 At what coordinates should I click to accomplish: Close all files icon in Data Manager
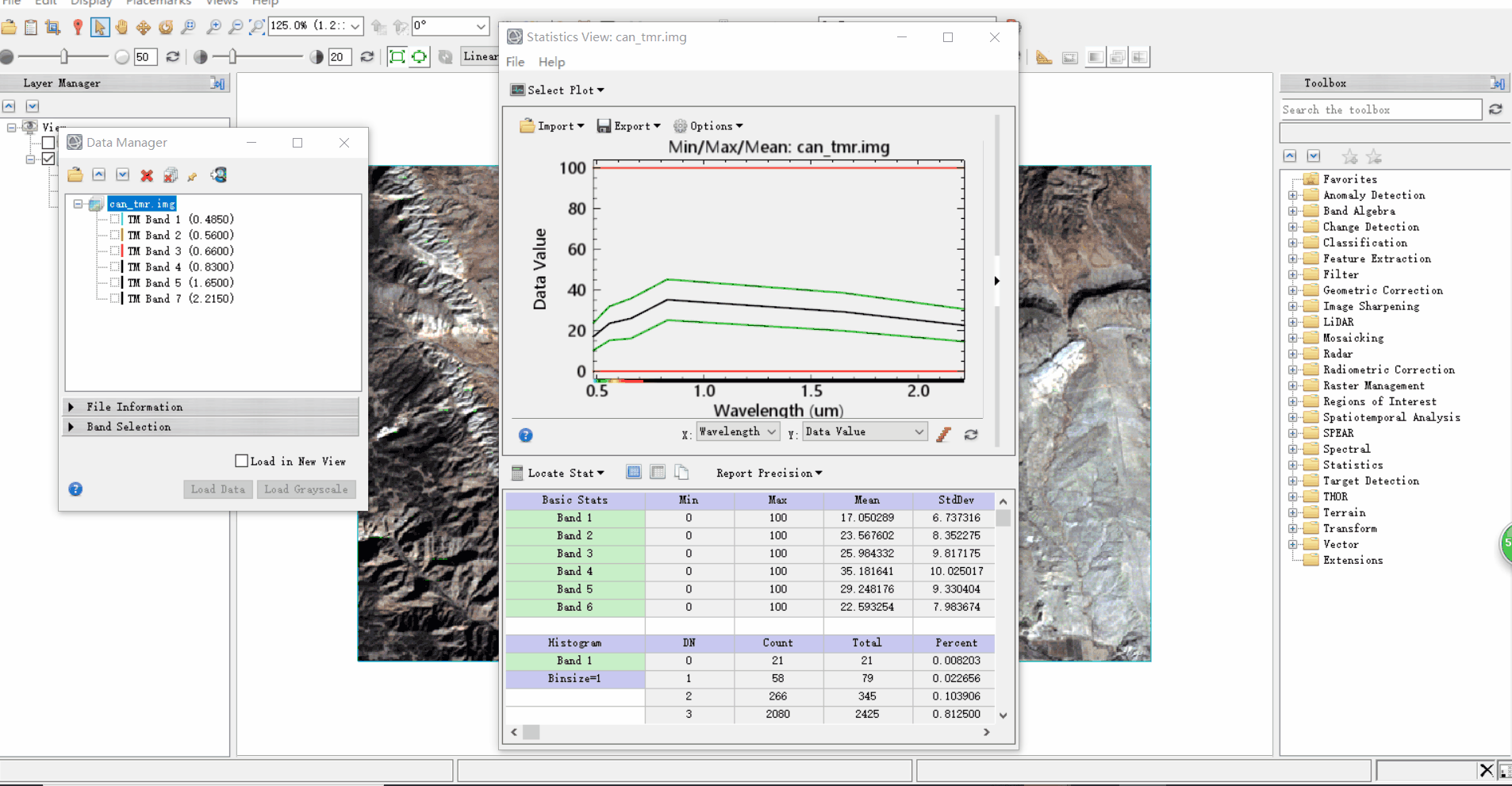coord(171,175)
